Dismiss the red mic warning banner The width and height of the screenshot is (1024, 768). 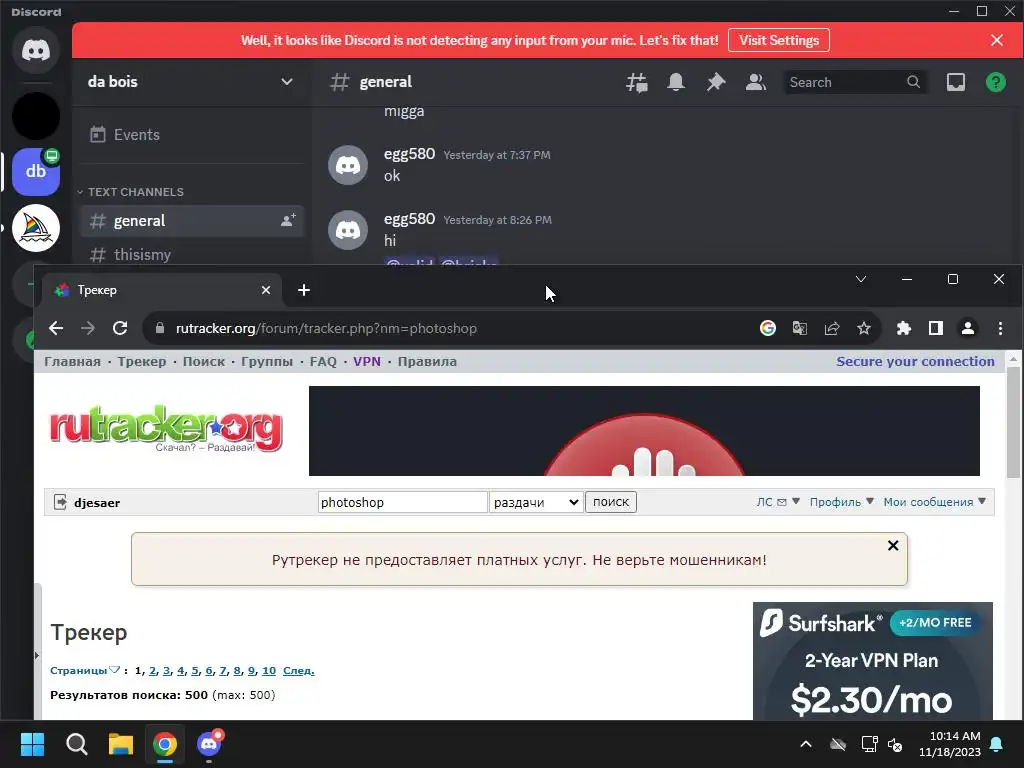(x=997, y=40)
